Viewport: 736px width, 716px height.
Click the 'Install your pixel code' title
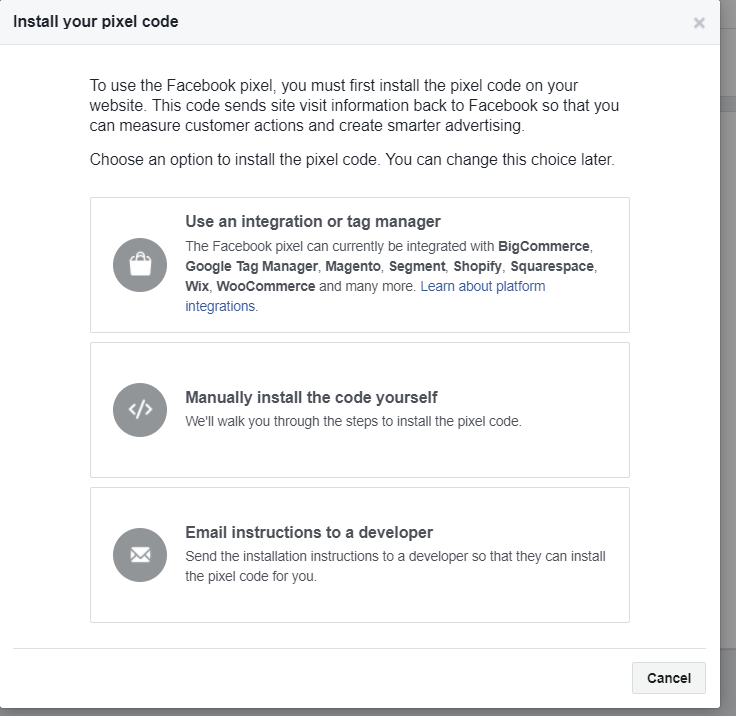[x=96, y=21]
